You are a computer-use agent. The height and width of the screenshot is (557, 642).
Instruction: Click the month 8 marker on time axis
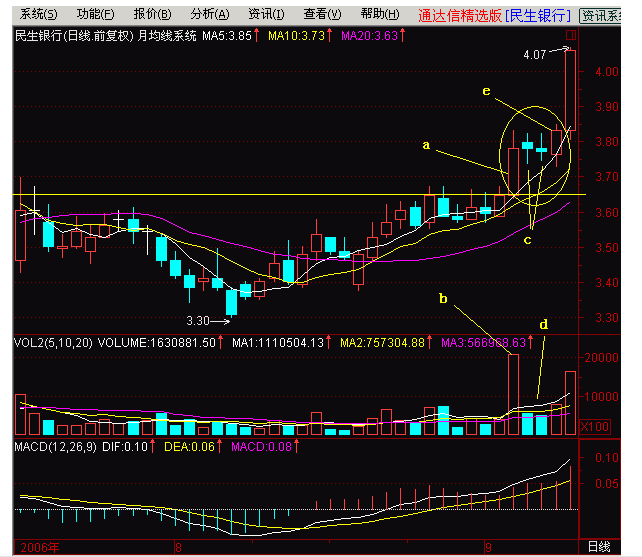(178, 547)
